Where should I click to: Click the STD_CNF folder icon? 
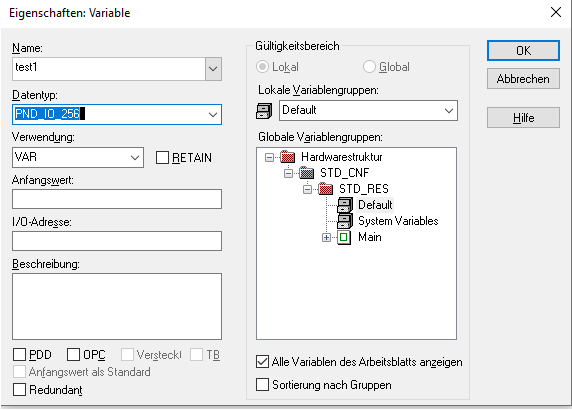click(306, 173)
